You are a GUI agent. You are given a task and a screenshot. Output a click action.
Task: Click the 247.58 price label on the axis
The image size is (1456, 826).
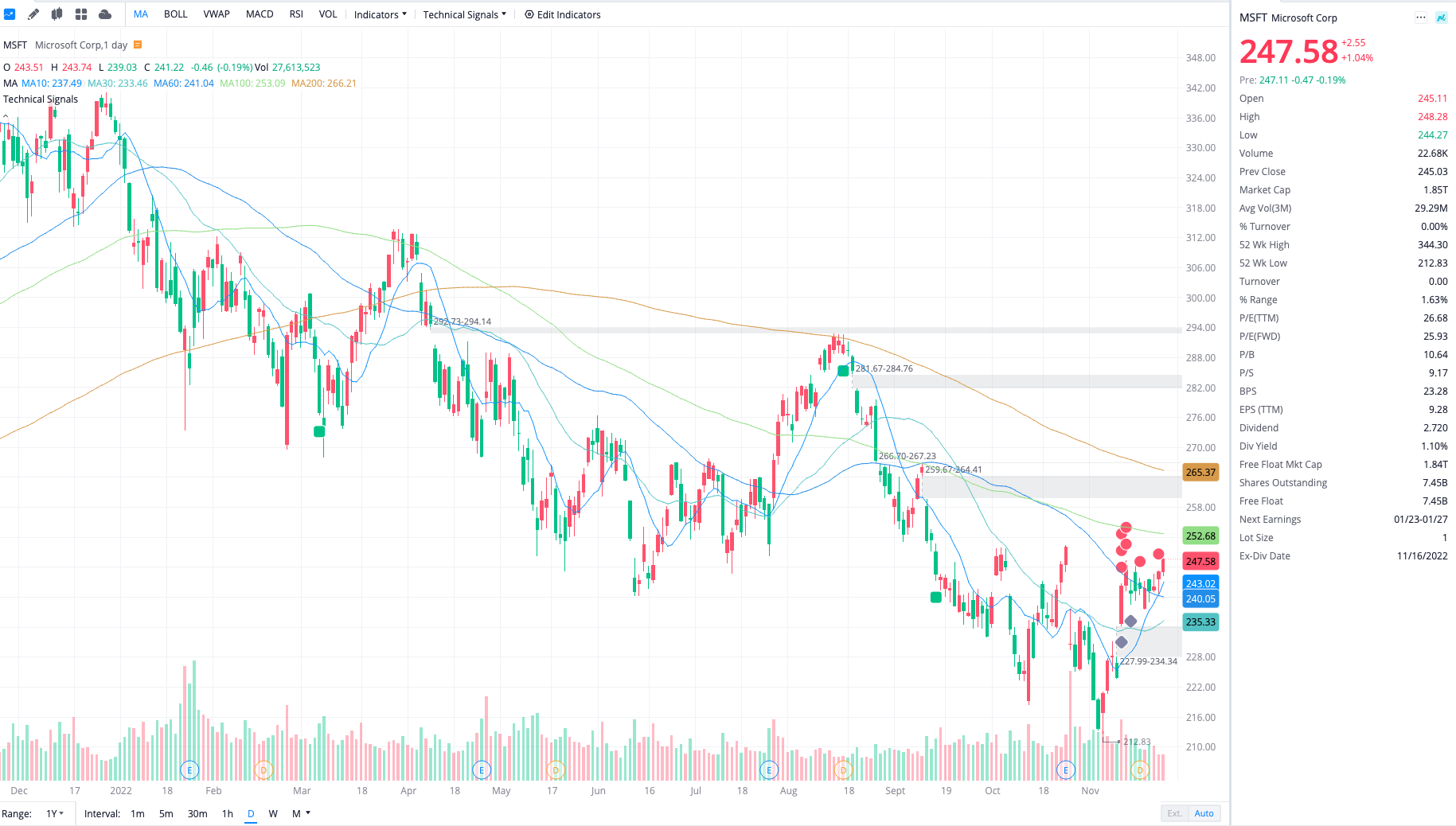(1200, 561)
